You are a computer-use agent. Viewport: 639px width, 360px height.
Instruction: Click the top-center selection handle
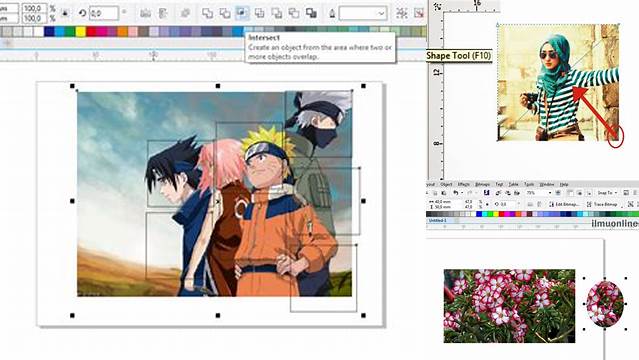click(218, 86)
